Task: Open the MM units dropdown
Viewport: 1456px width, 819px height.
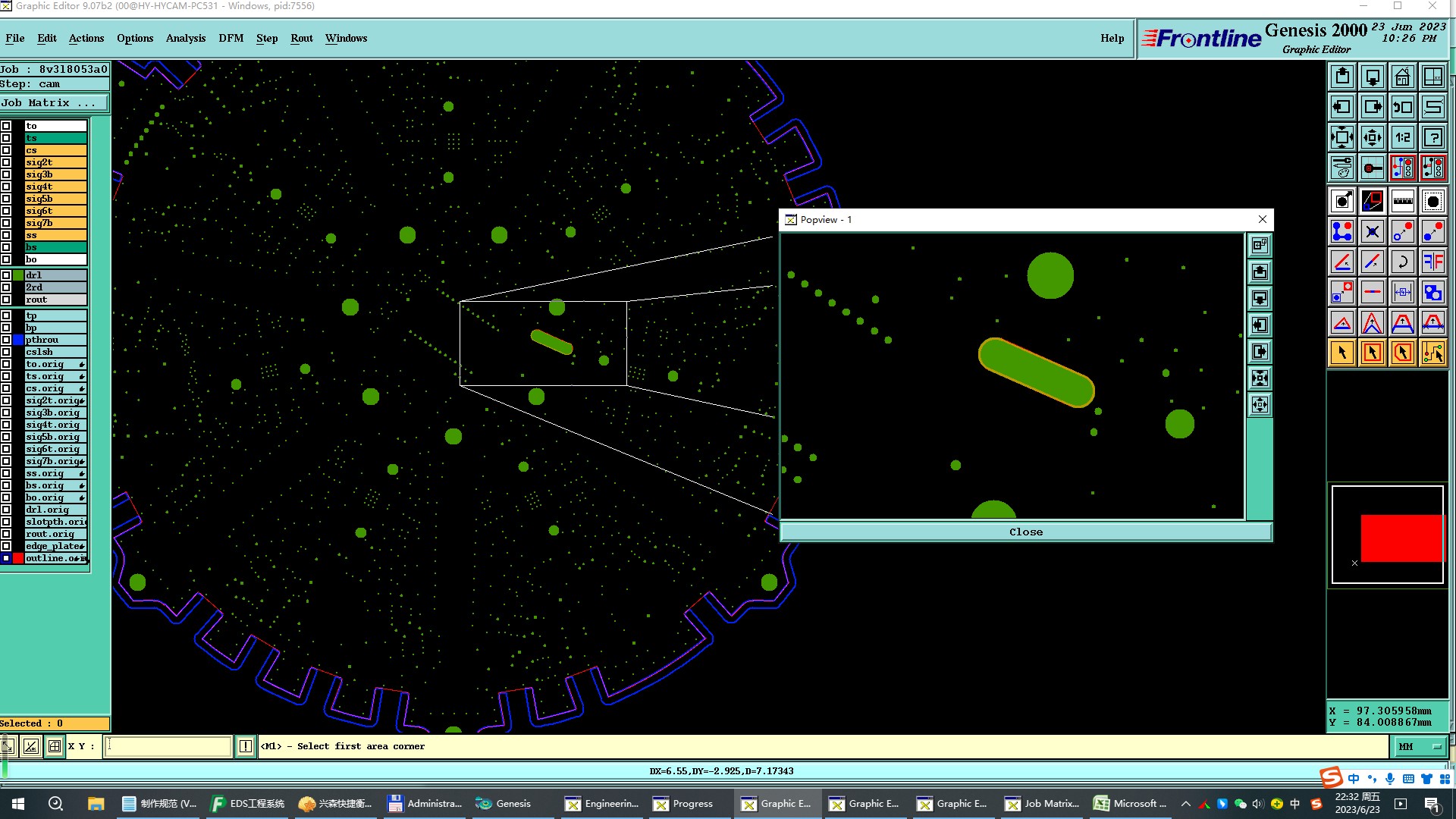Action: coord(1419,746)
